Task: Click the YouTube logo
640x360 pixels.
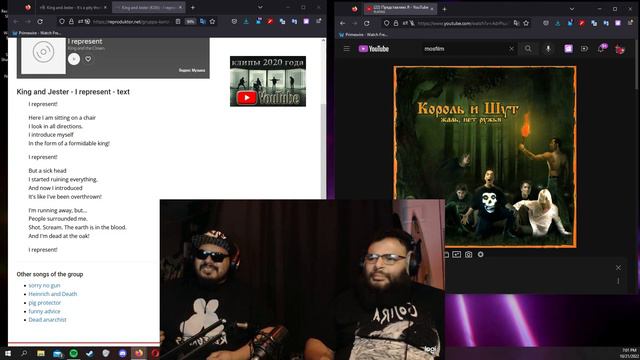Action: 373,49
